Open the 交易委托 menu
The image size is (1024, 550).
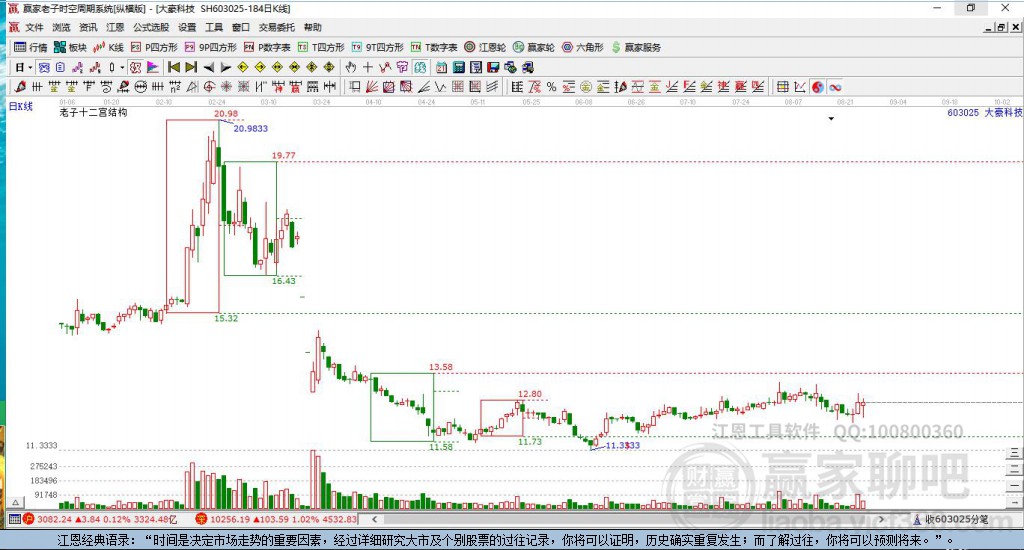coord(276,27)
